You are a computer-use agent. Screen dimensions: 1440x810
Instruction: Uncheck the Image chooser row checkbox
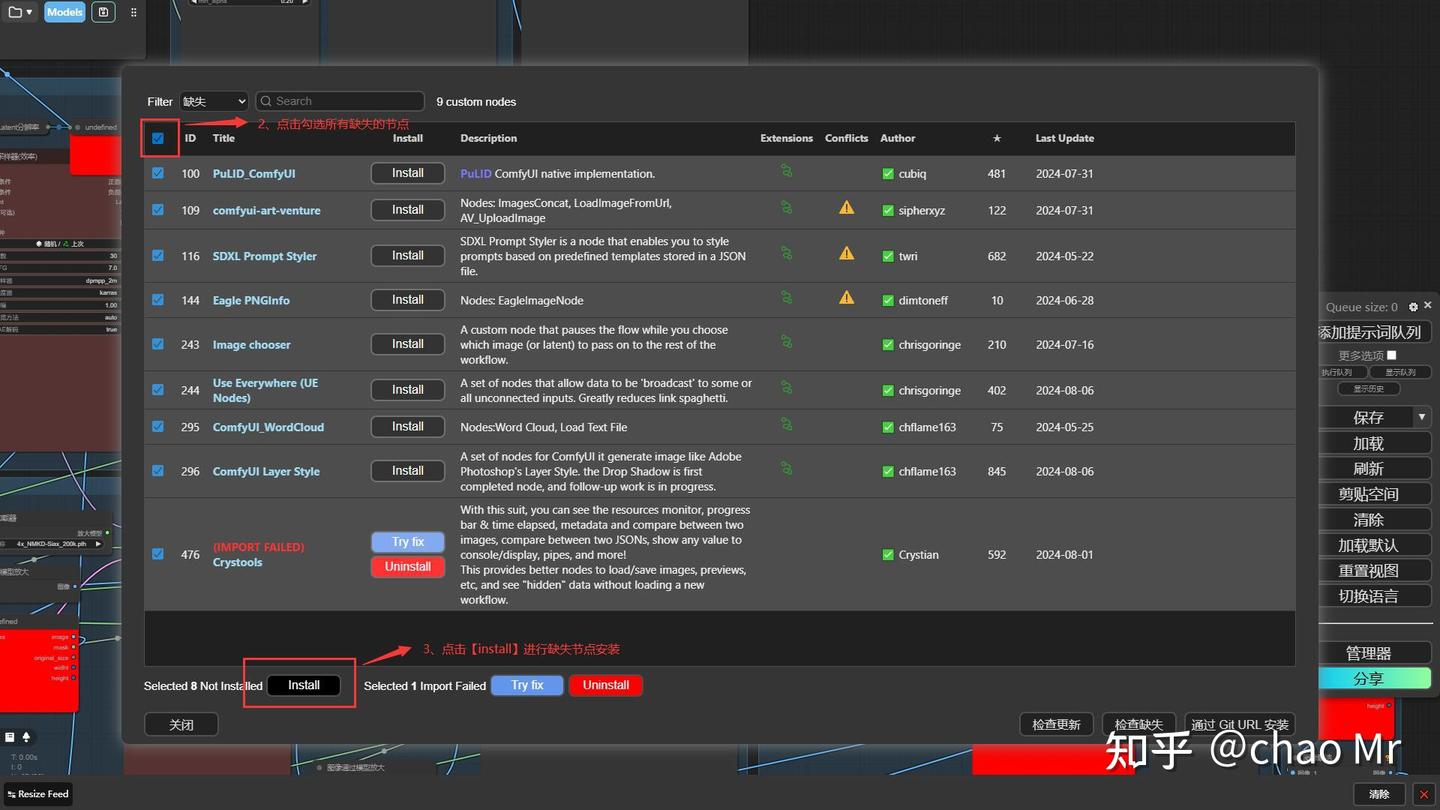pos(158,344)
